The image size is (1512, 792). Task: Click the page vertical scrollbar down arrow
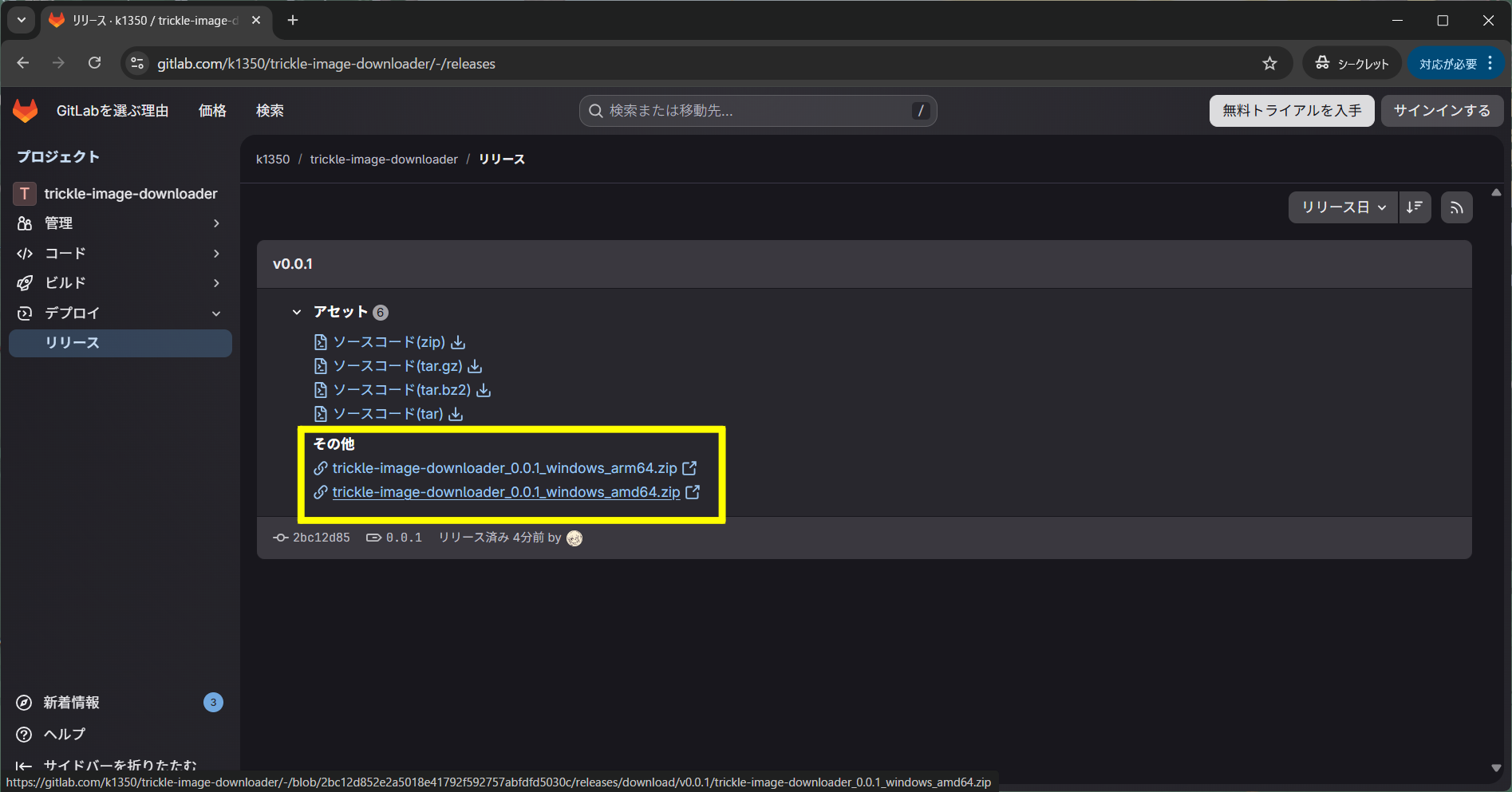click(x=1496, y=768)
